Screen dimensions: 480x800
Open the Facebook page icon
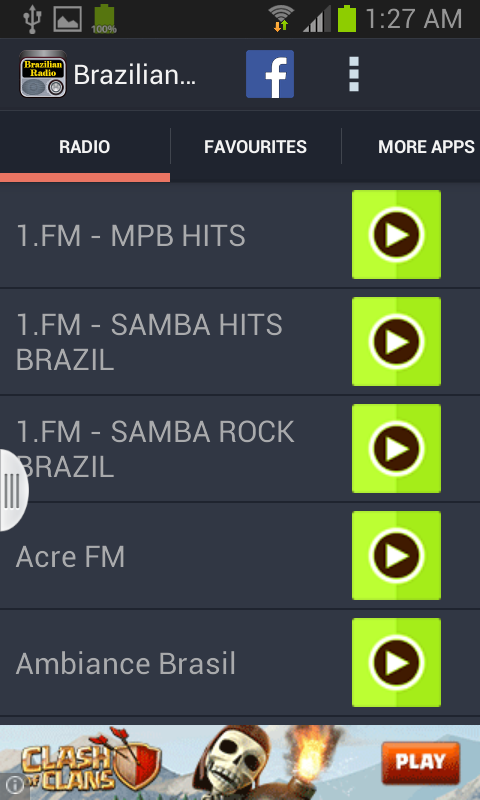[270, 74]
